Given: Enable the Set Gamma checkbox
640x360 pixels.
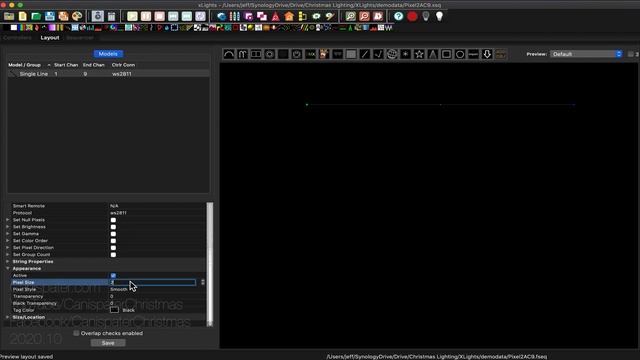Looking at the screenshot, I should click(113, 234).
